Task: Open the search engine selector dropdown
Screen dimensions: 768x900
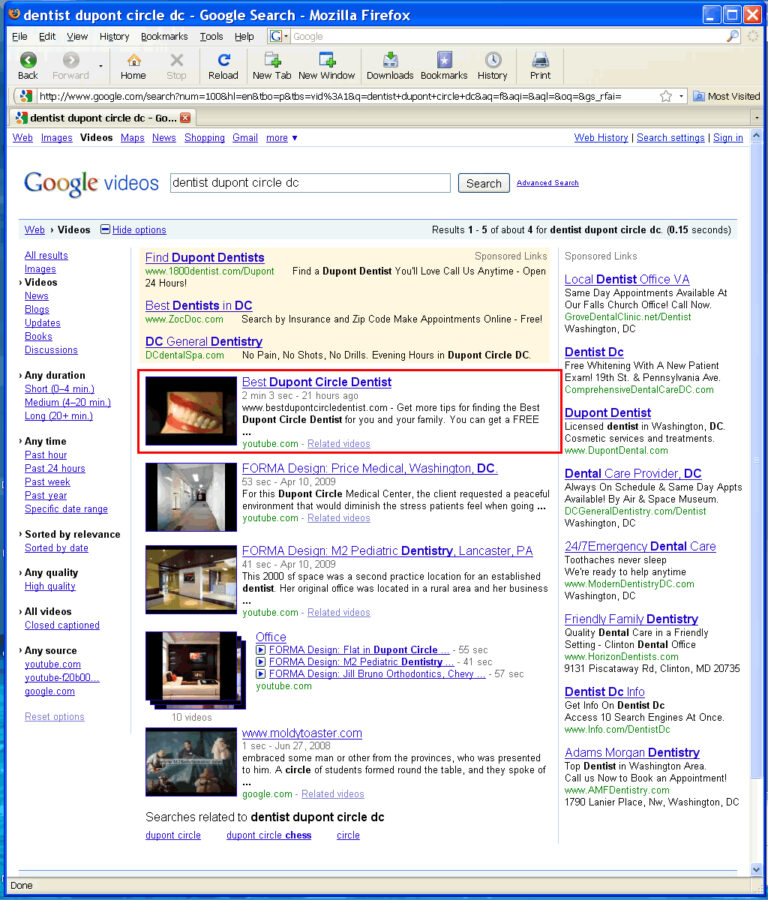Action: (x=278, y=36)
